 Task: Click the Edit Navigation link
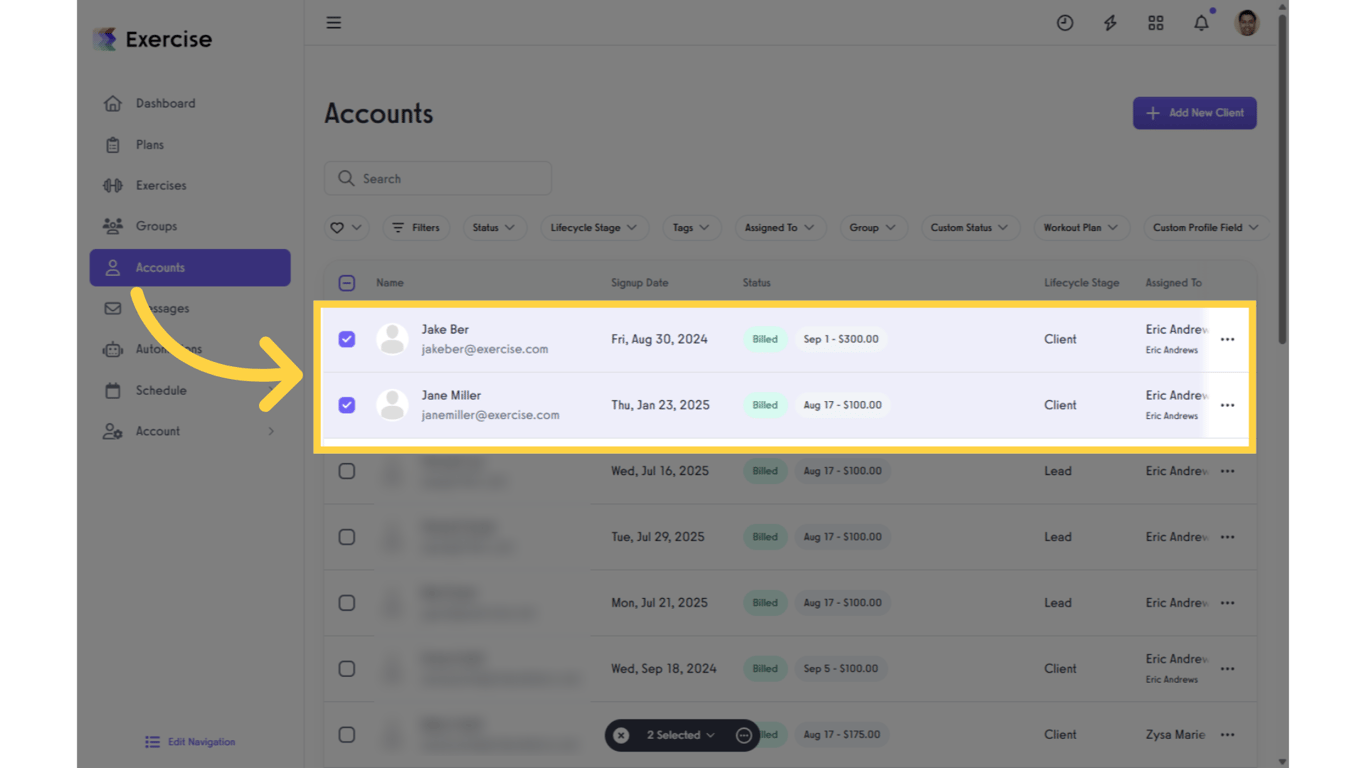(190, 742)
